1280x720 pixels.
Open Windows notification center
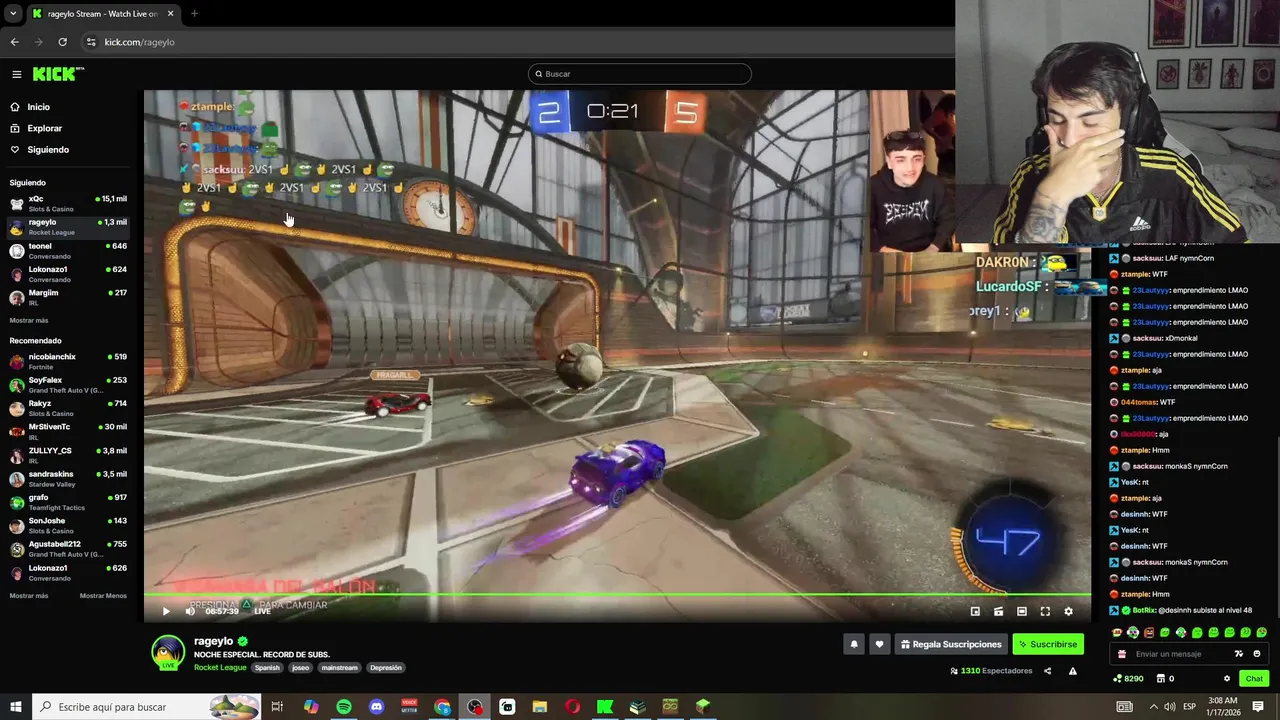(x=1257, y=707)
